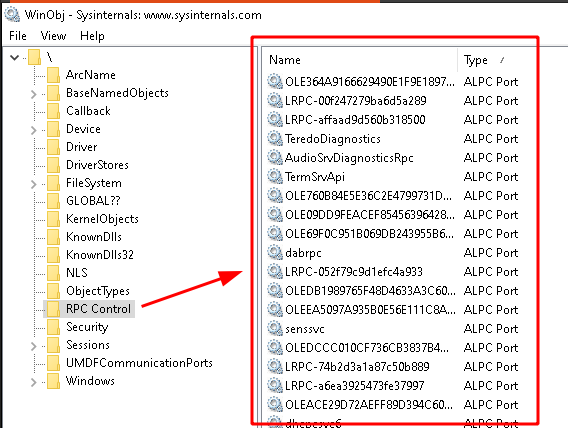Select the Sessions tree item label
The width and height of the screenshot is (568, 428).
tap(88, 345)
